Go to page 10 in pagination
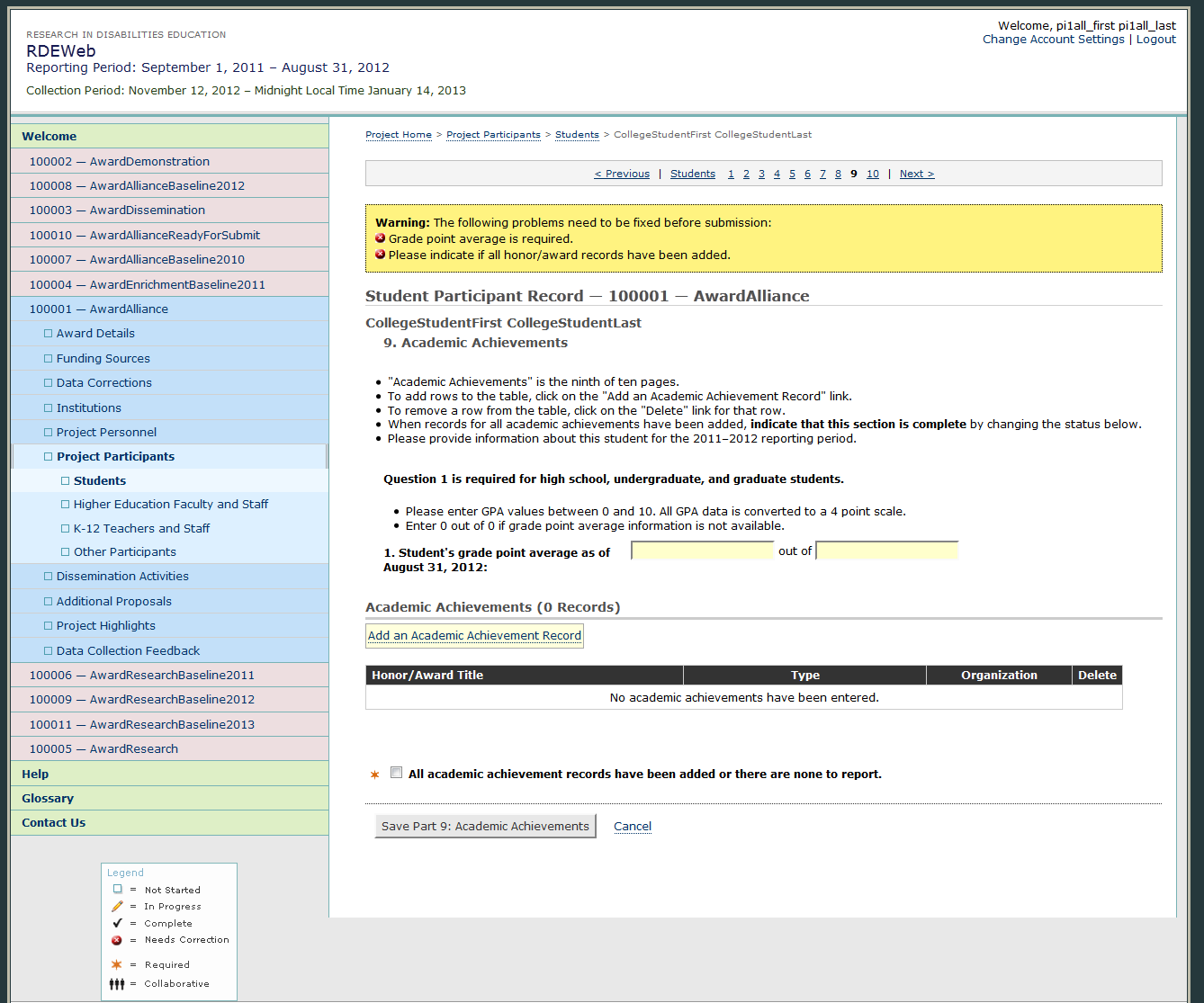 click(872, 174)
